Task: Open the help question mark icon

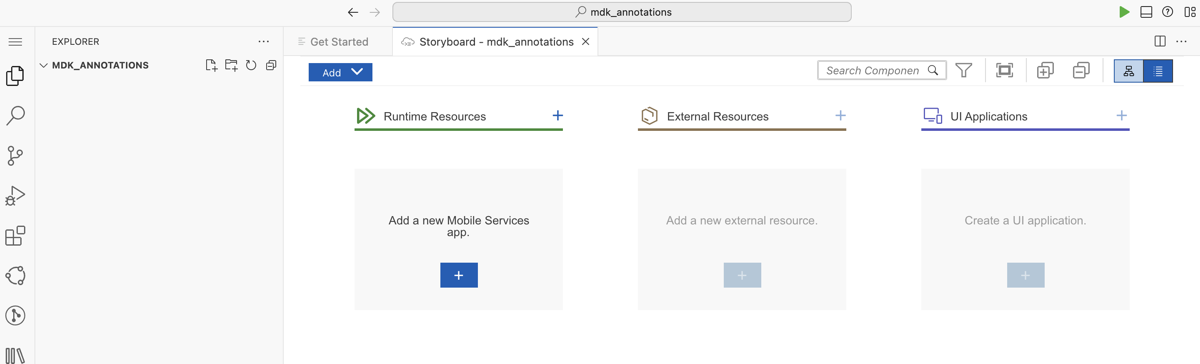Action: click(1168, 12)
